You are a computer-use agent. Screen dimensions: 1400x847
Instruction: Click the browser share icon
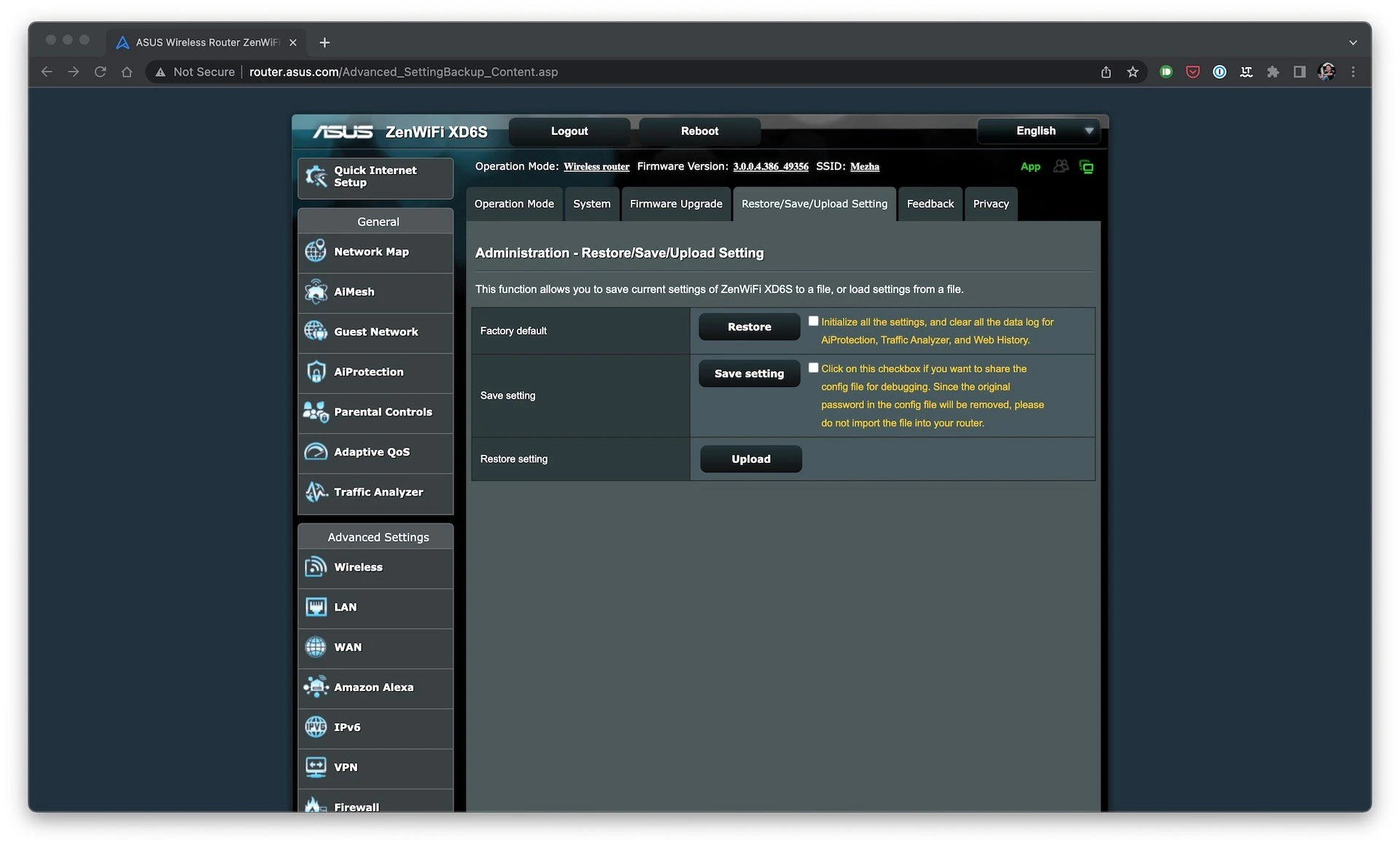click(1106, 72)
